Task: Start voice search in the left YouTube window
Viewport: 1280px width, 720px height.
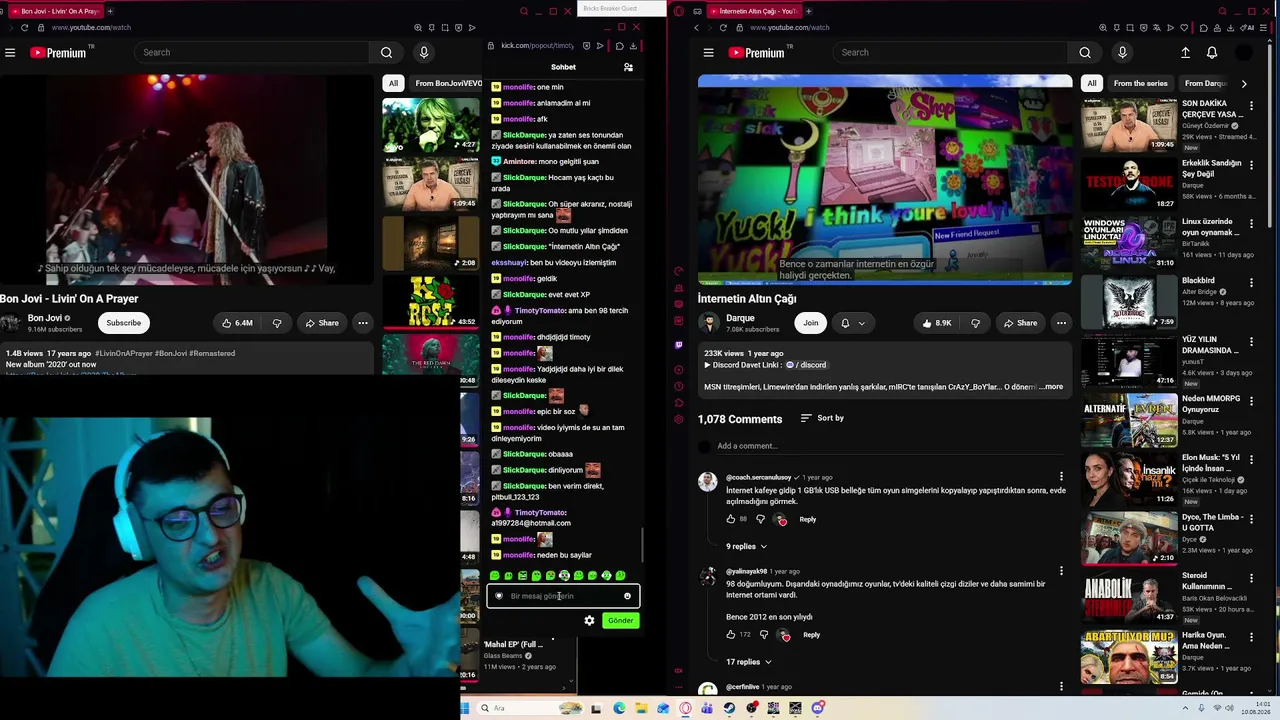Action: click(x=424, y=52)
